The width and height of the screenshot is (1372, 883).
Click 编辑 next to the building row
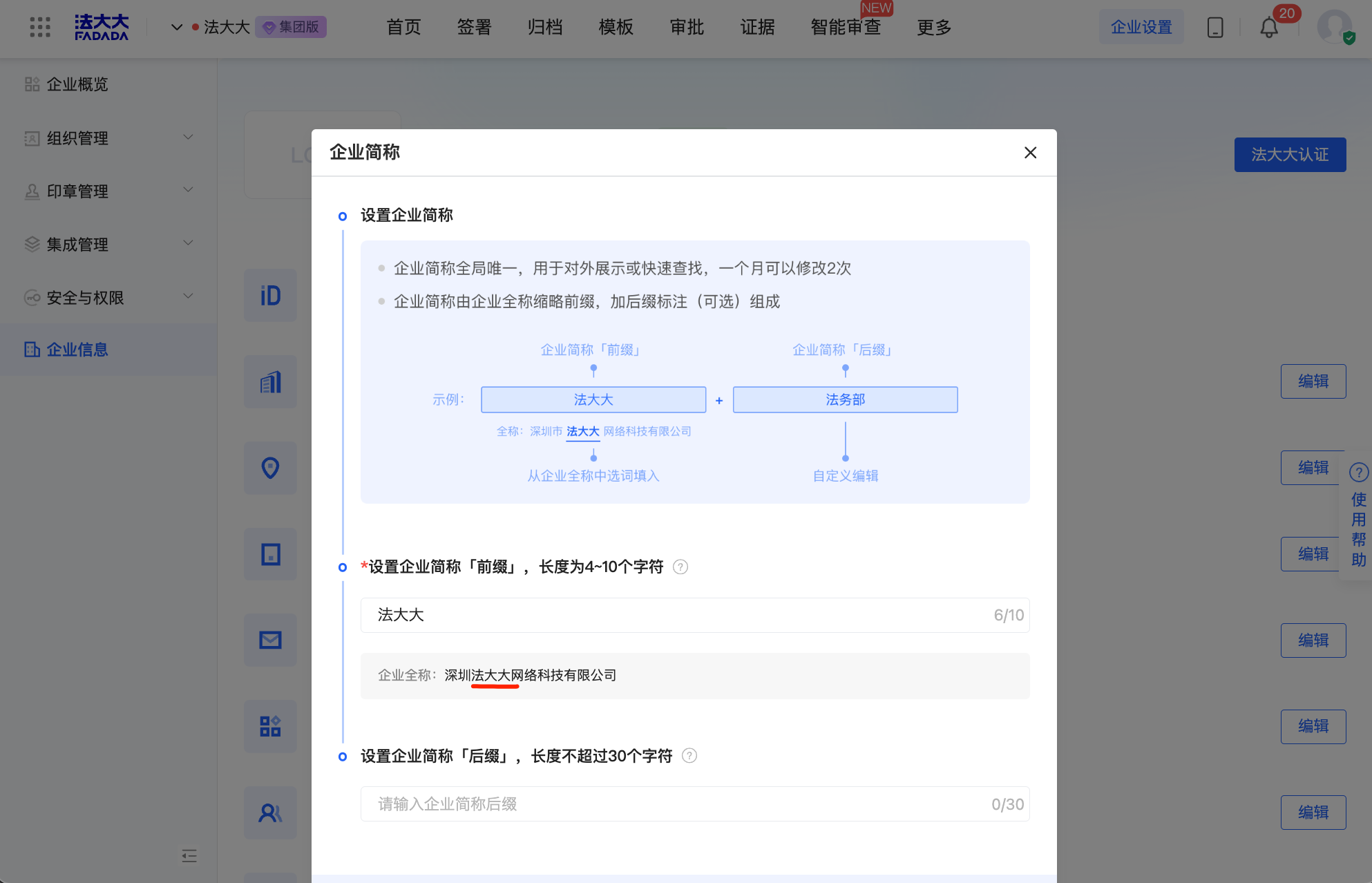[x=1313, y=381]
